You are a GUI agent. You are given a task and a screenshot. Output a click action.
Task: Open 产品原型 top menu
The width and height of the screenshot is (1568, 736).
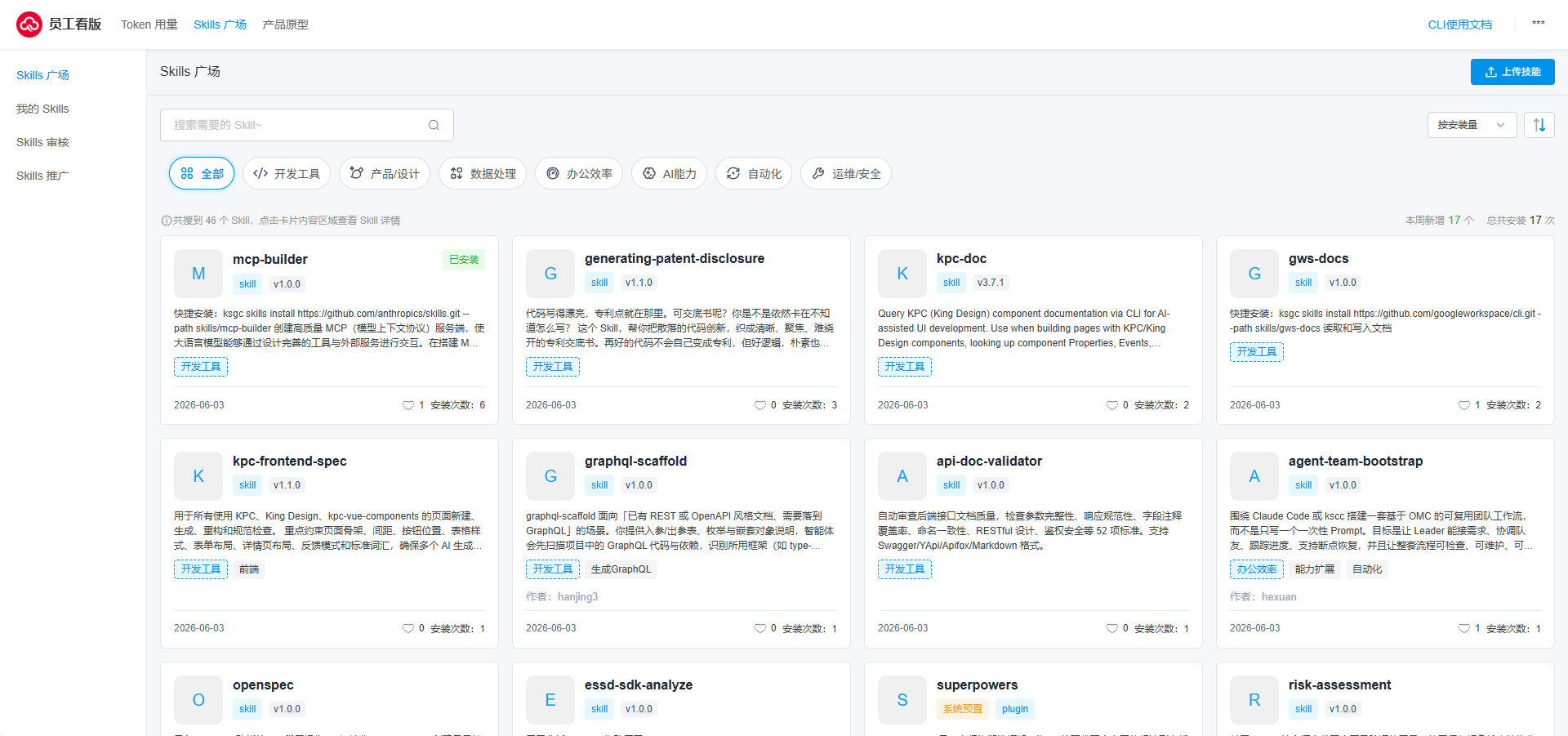coord(285,25)
